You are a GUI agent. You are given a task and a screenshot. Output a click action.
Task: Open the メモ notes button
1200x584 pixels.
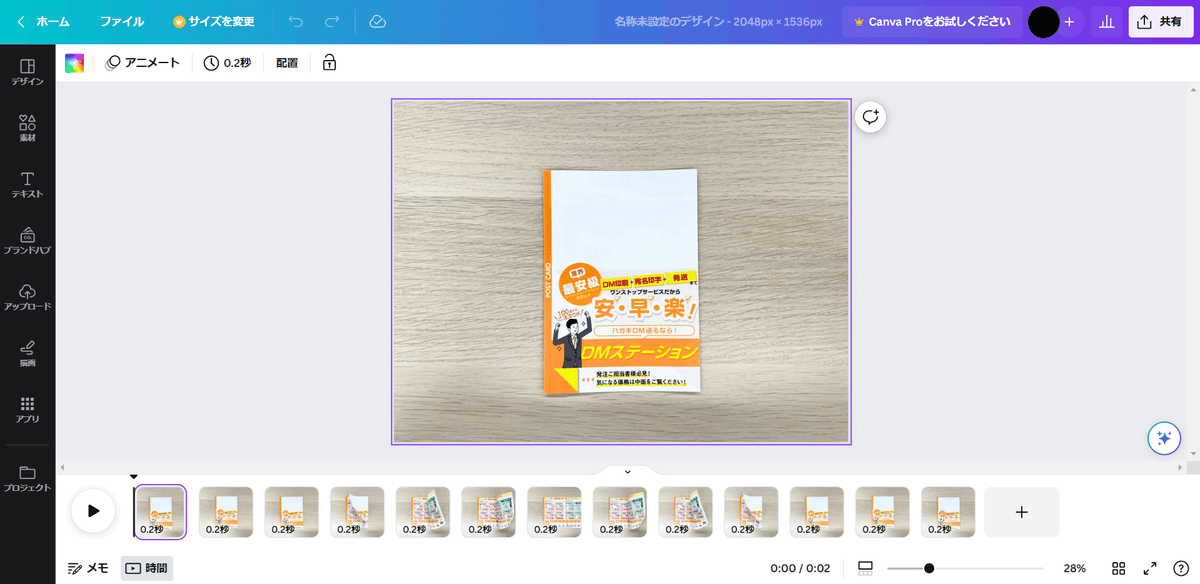coord(88,568)
